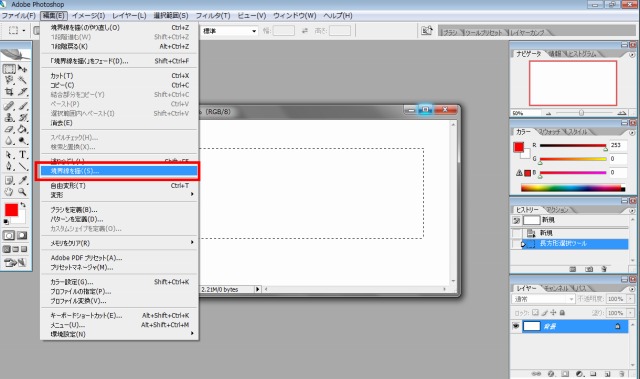Reset to default foreground/background colors
640x379 pixels.
[6, 222]
